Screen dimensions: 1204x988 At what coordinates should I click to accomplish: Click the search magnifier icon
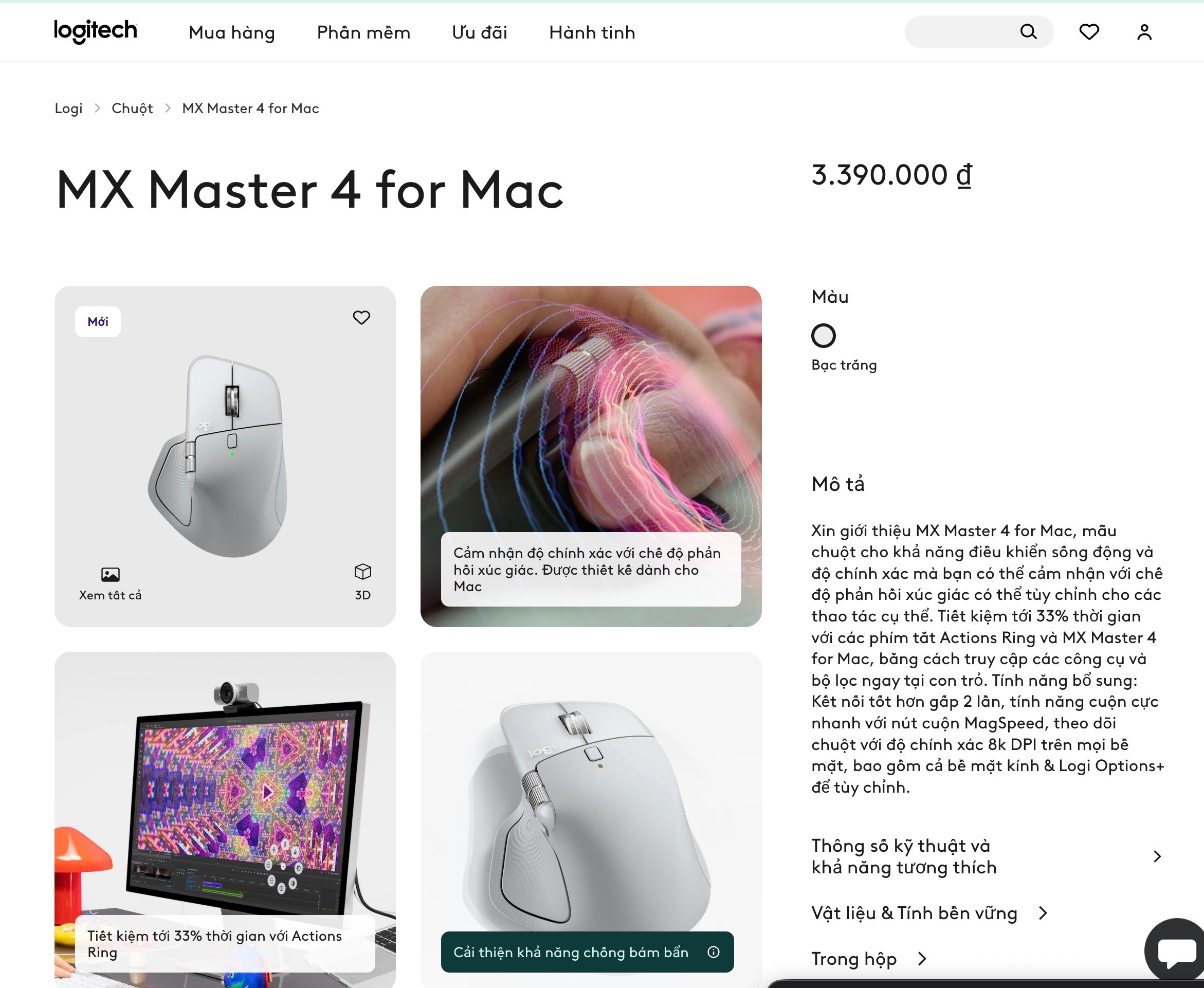pyautogui.click(x=1028, y=32)
